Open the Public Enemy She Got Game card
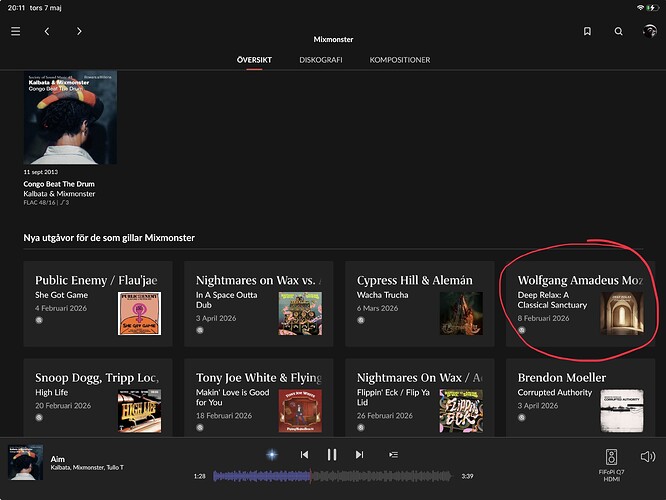Screen dimensions: 666x500 (x=98, y=304)
